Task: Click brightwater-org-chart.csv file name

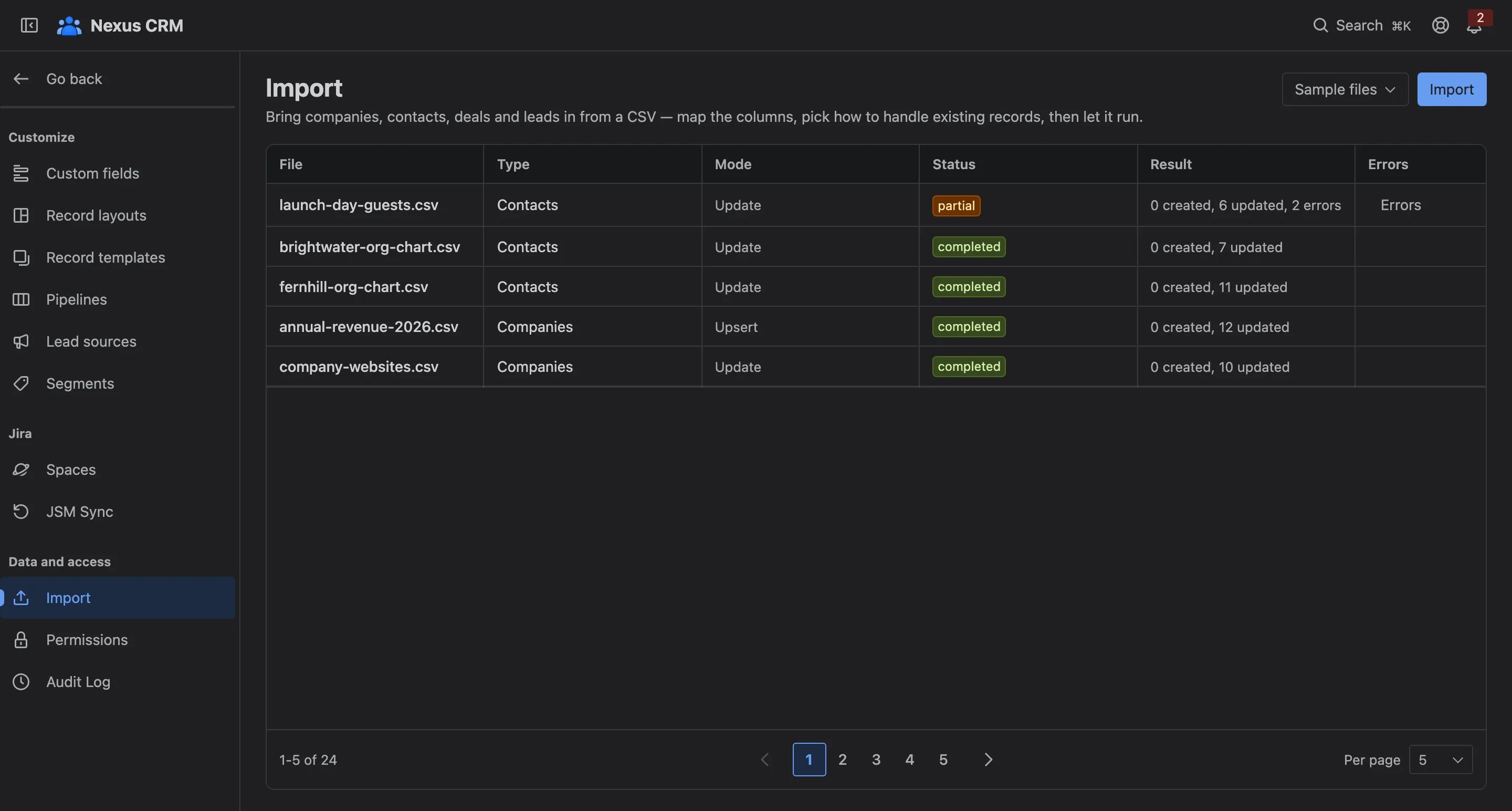Action: (x=370, y=247)
